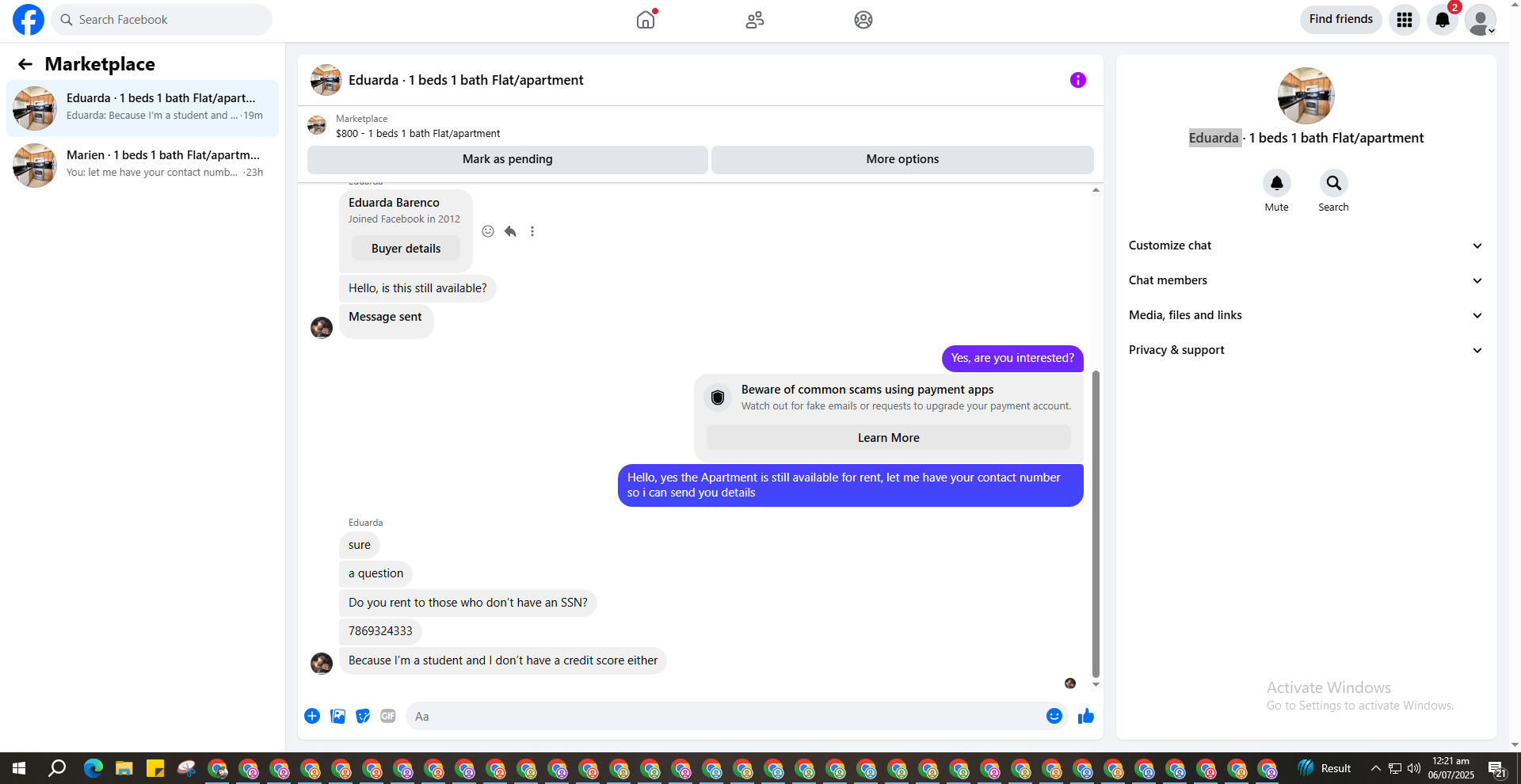Click the large listing photo in info panel
This screenshot has width=1521, height=784.
pyautogui.click(x=1306, y=96)
